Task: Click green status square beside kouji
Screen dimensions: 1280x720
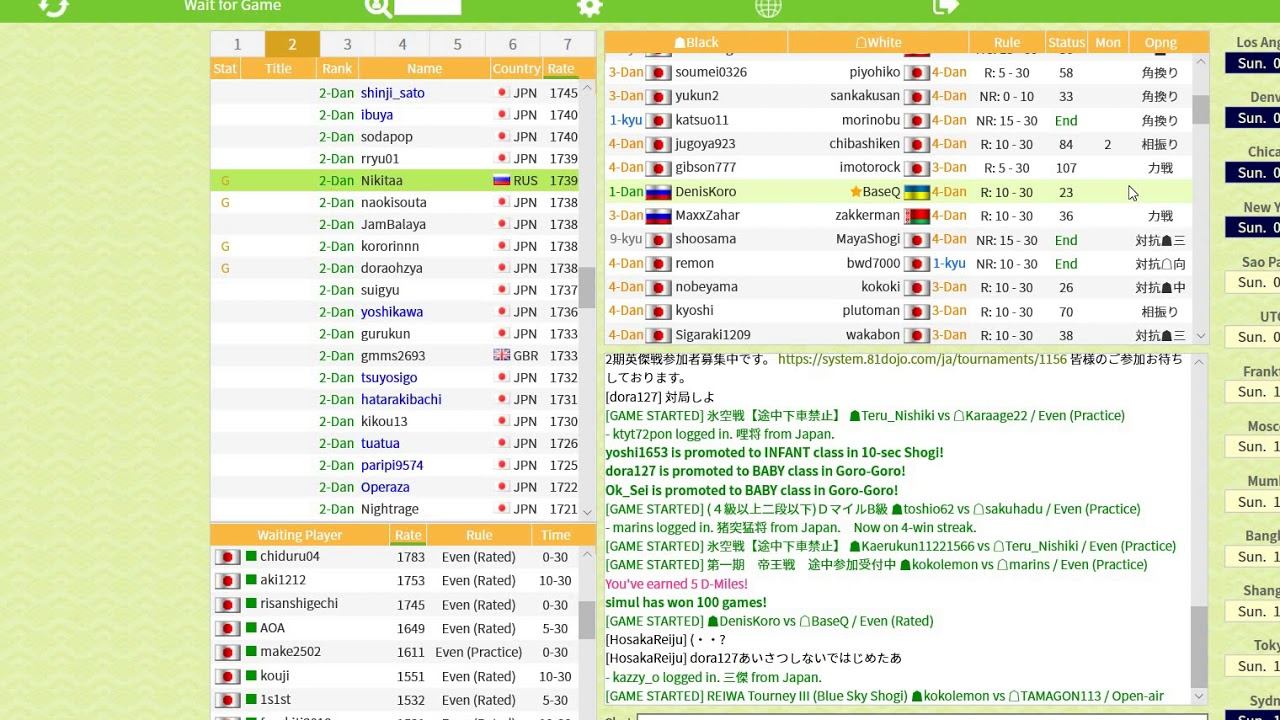Action: point(251,676)
